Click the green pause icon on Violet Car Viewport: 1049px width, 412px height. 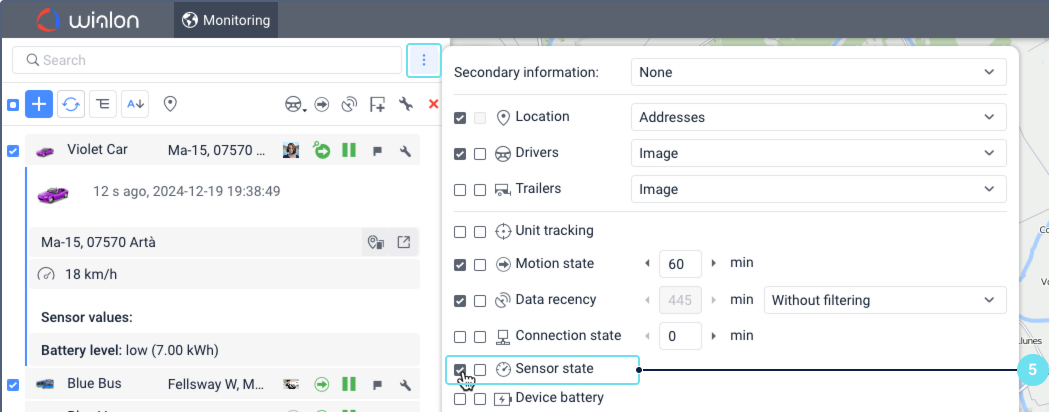[x=349, y=151]
